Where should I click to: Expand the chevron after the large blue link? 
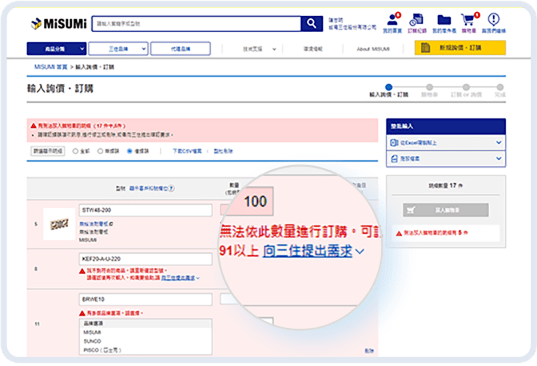360,252
